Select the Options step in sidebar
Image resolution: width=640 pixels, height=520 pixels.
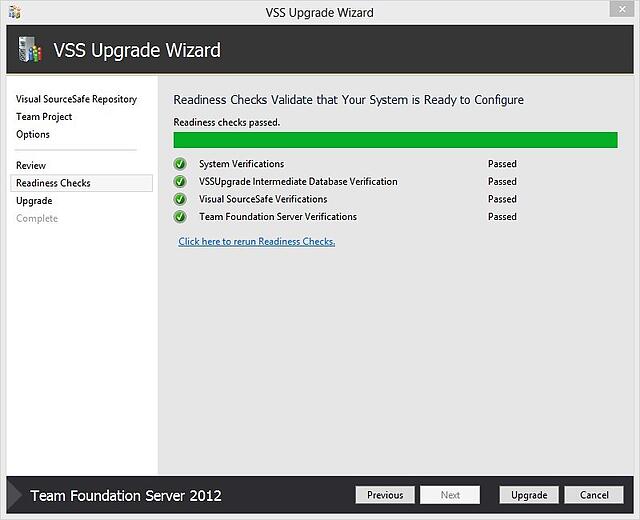coord(33,134)
